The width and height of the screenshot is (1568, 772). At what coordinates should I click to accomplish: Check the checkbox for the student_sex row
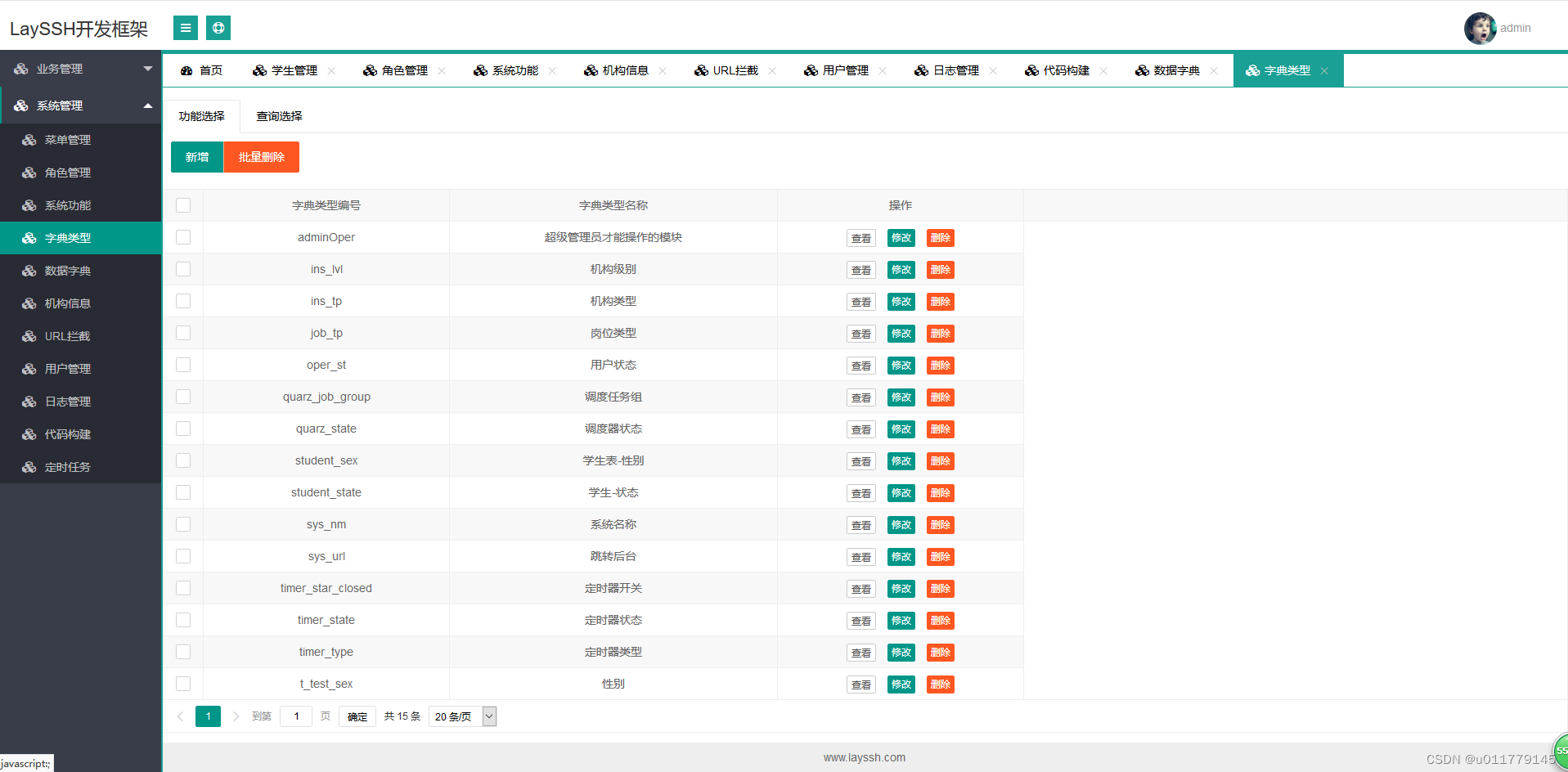pyautogui.click(x=183, y=460)
